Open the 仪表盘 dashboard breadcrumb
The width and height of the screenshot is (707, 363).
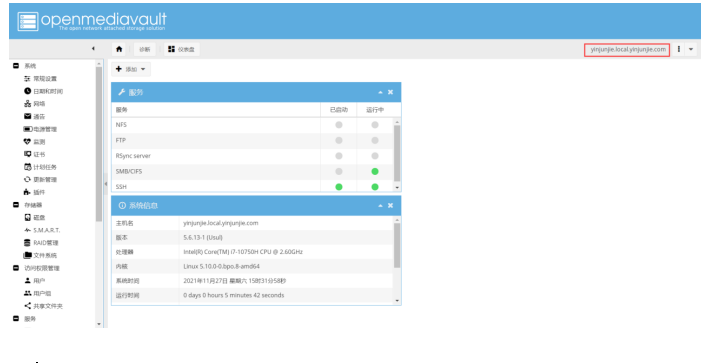(182, 49)
